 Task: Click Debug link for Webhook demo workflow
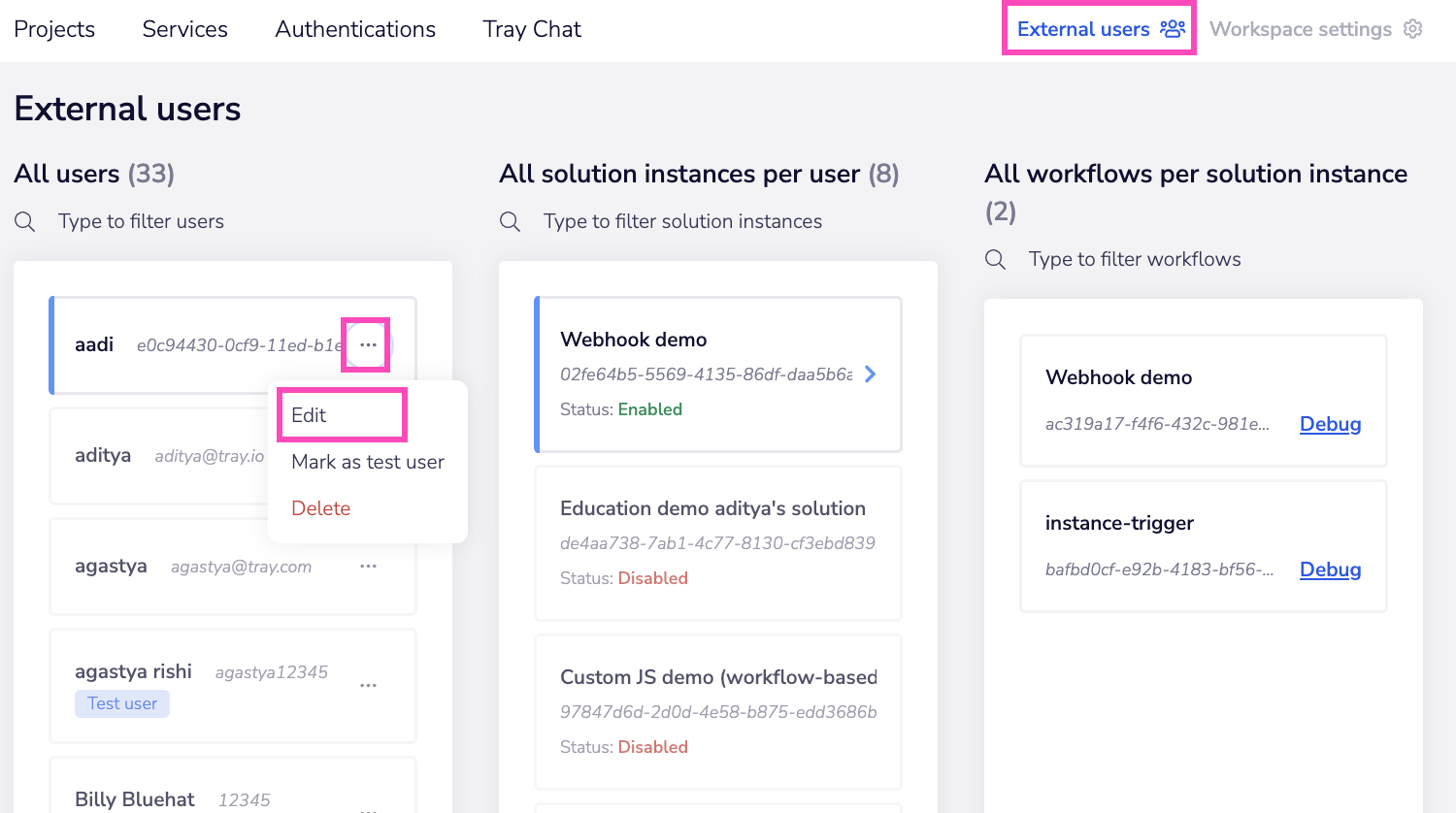(1330, 424)
